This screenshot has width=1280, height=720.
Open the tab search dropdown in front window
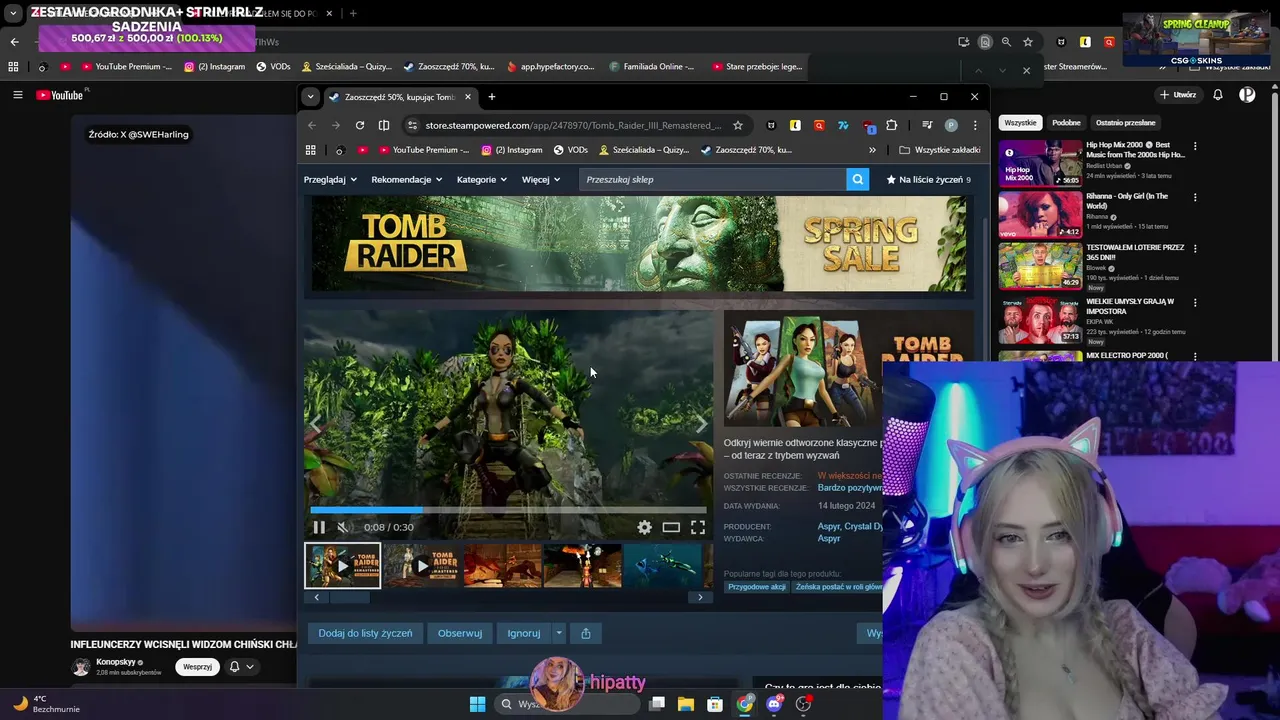[x=310, y=97]
